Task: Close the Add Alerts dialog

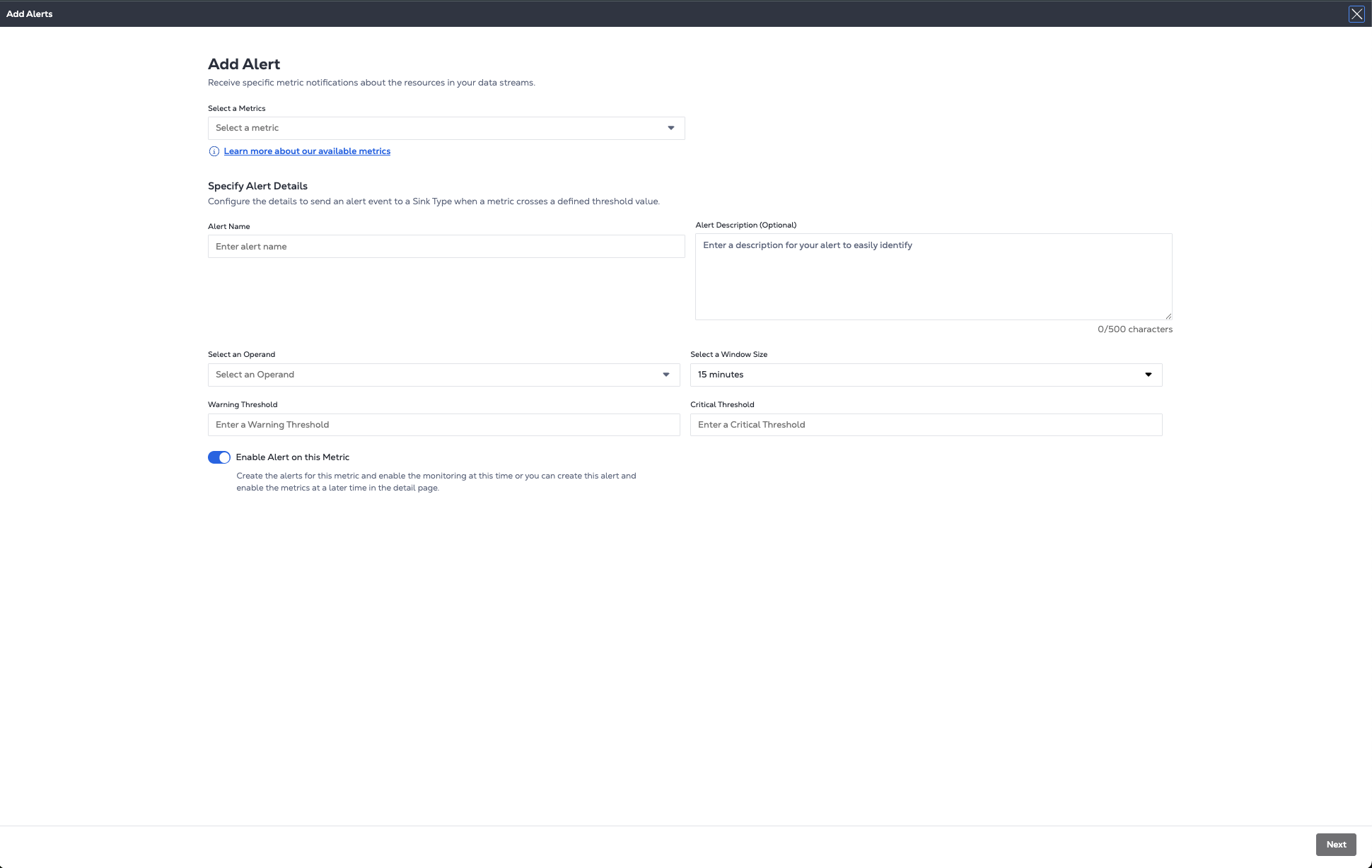Action: [x=1356, y=14]
